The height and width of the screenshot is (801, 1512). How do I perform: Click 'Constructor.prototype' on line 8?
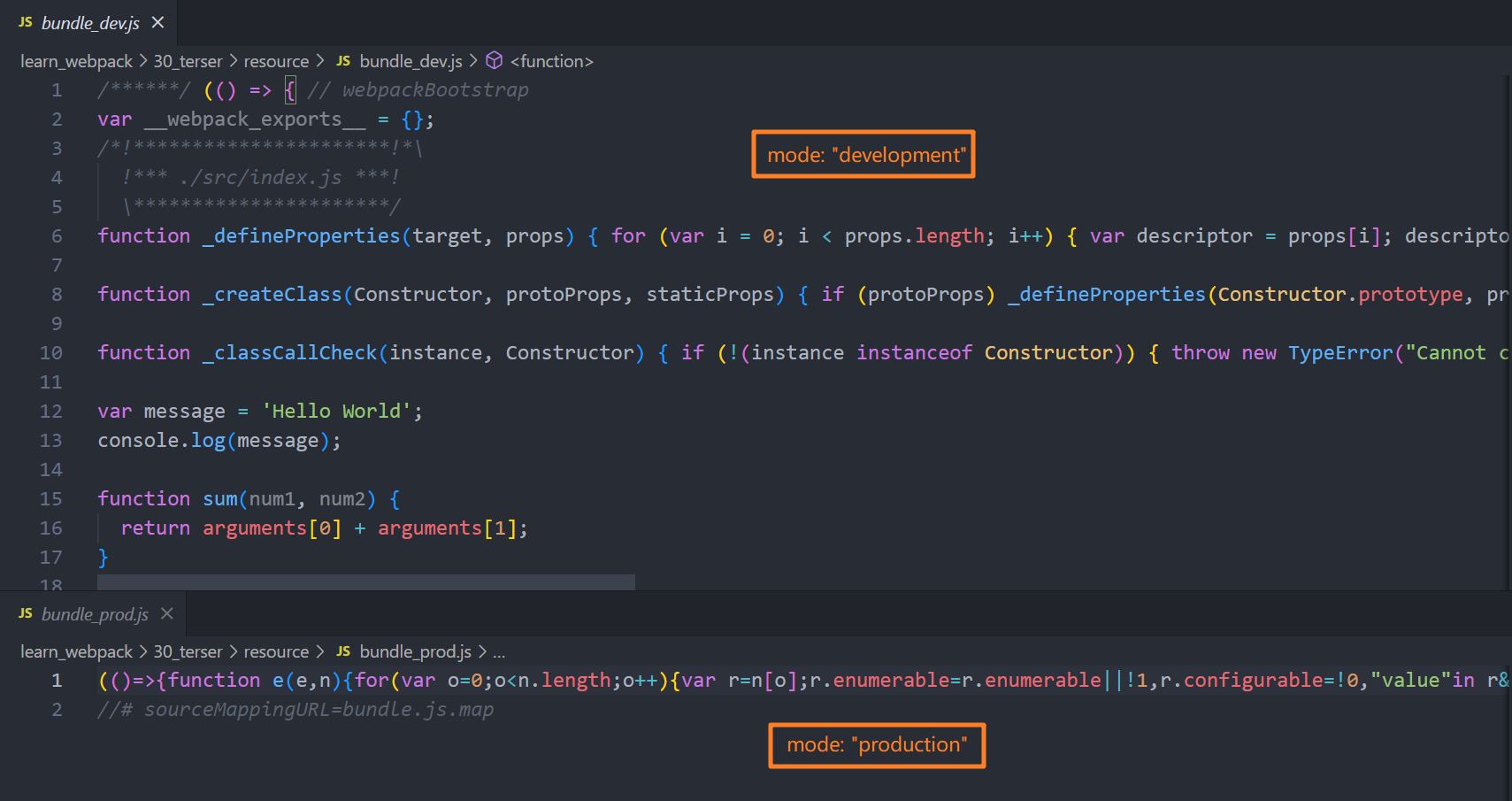point(1340,295)
